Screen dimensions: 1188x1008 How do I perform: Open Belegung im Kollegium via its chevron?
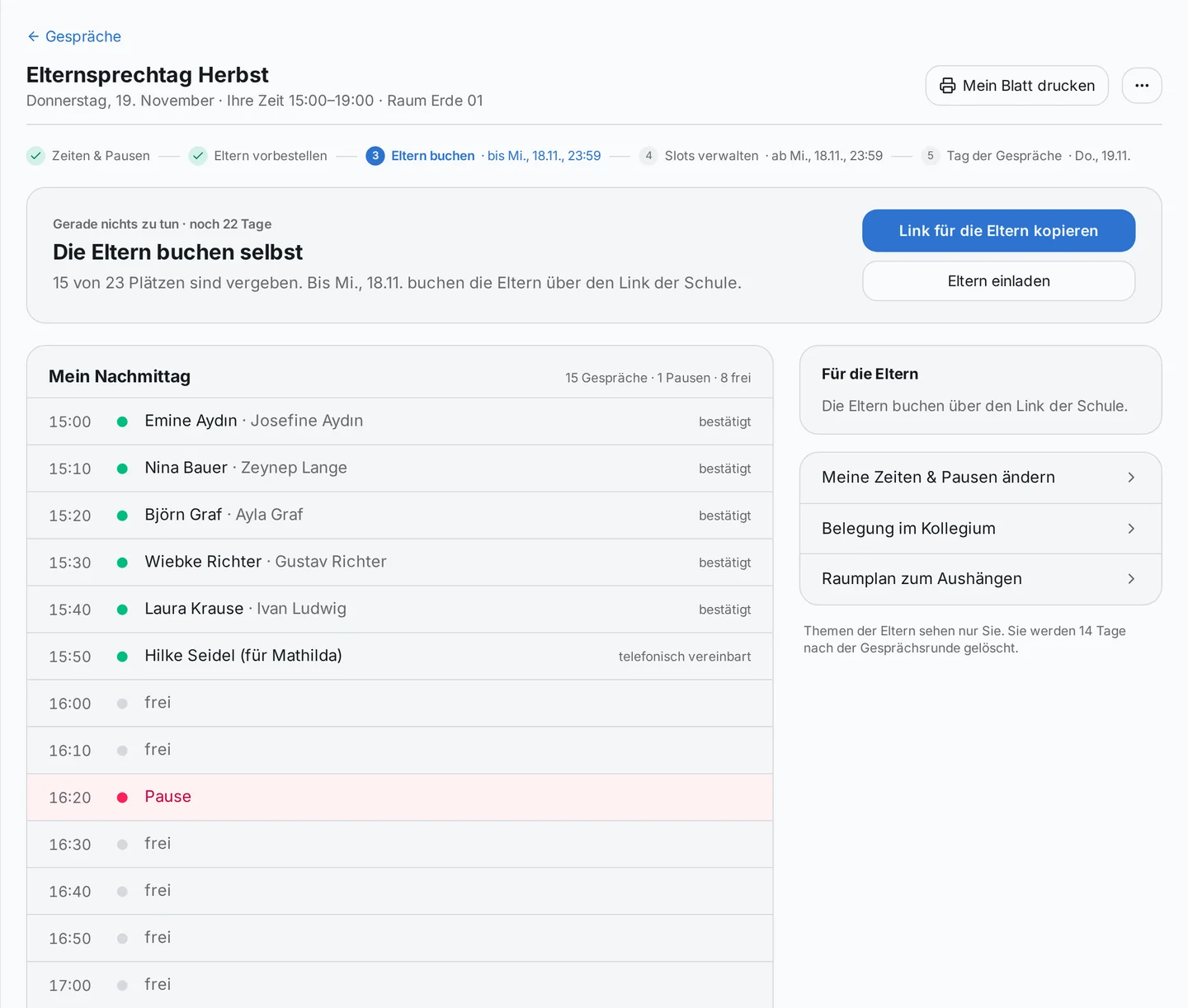coord(1131,529)
